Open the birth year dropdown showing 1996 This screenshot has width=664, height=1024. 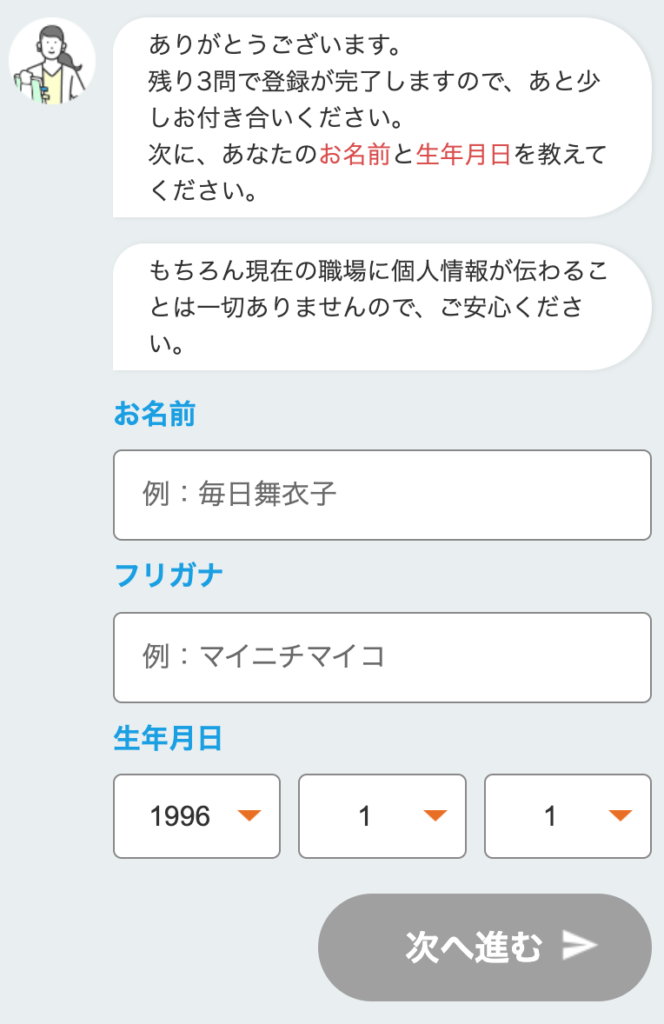point(196,816)
